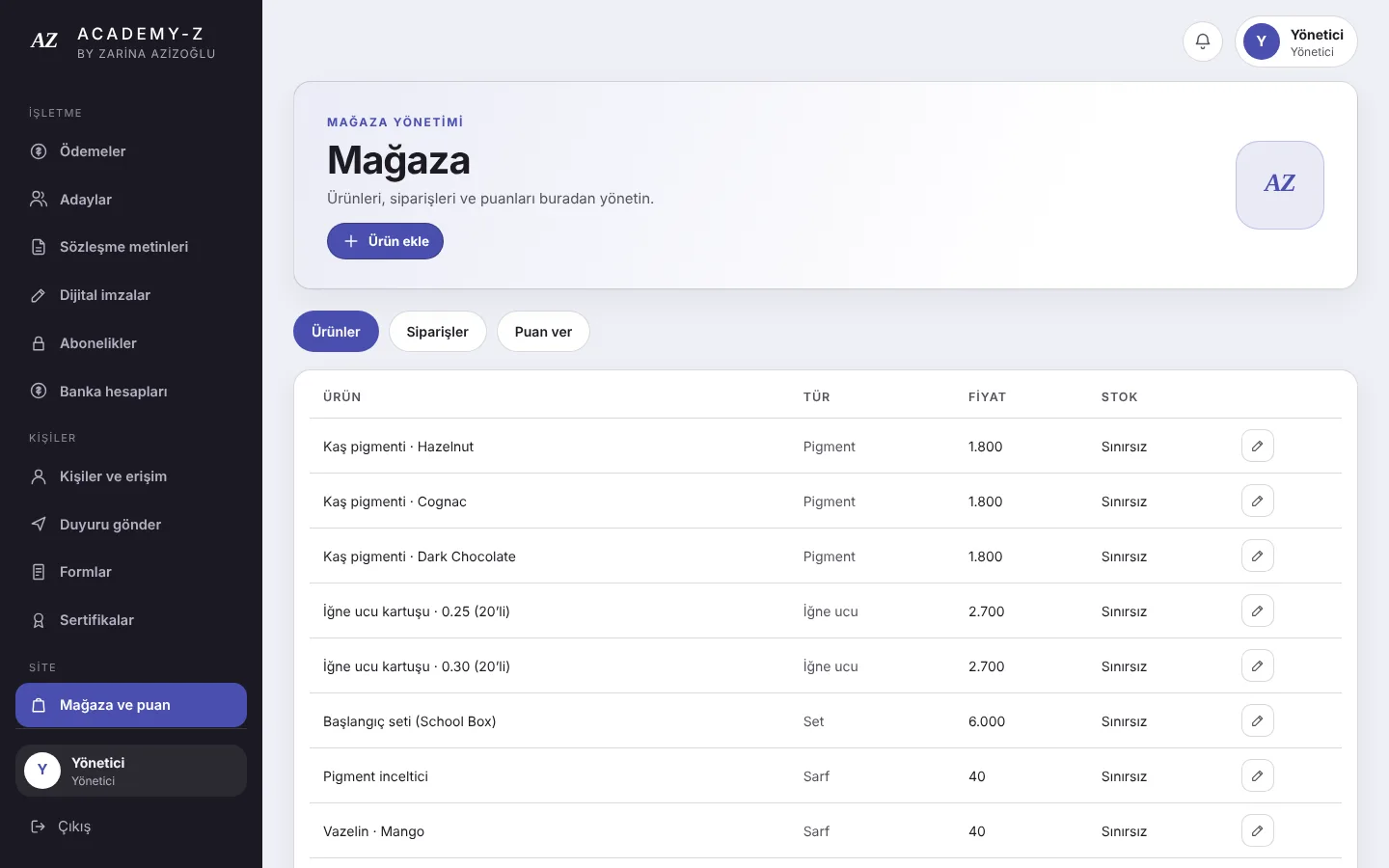The height and width of the screenshot is (868, 1389).
Task: Click the TÜR column header
Action: (816, 397)
